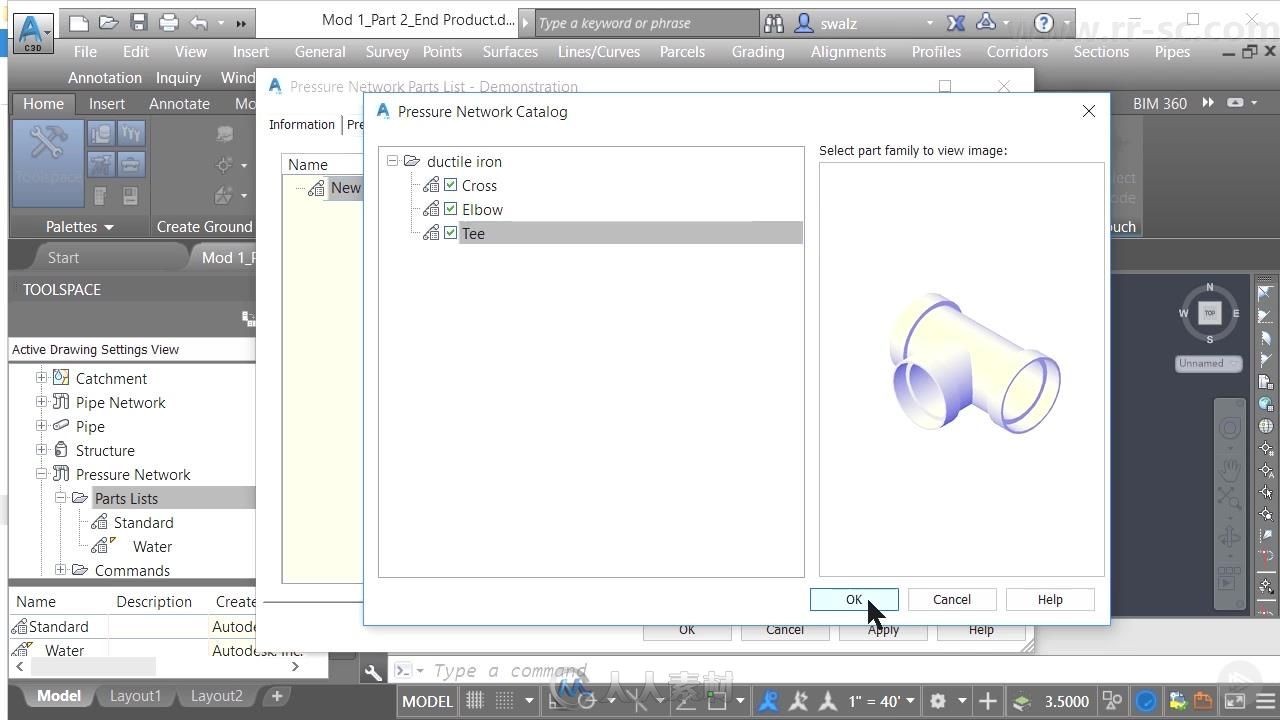
Task: Expand the Pipe node in Toolspace
Action: point(41,426)
